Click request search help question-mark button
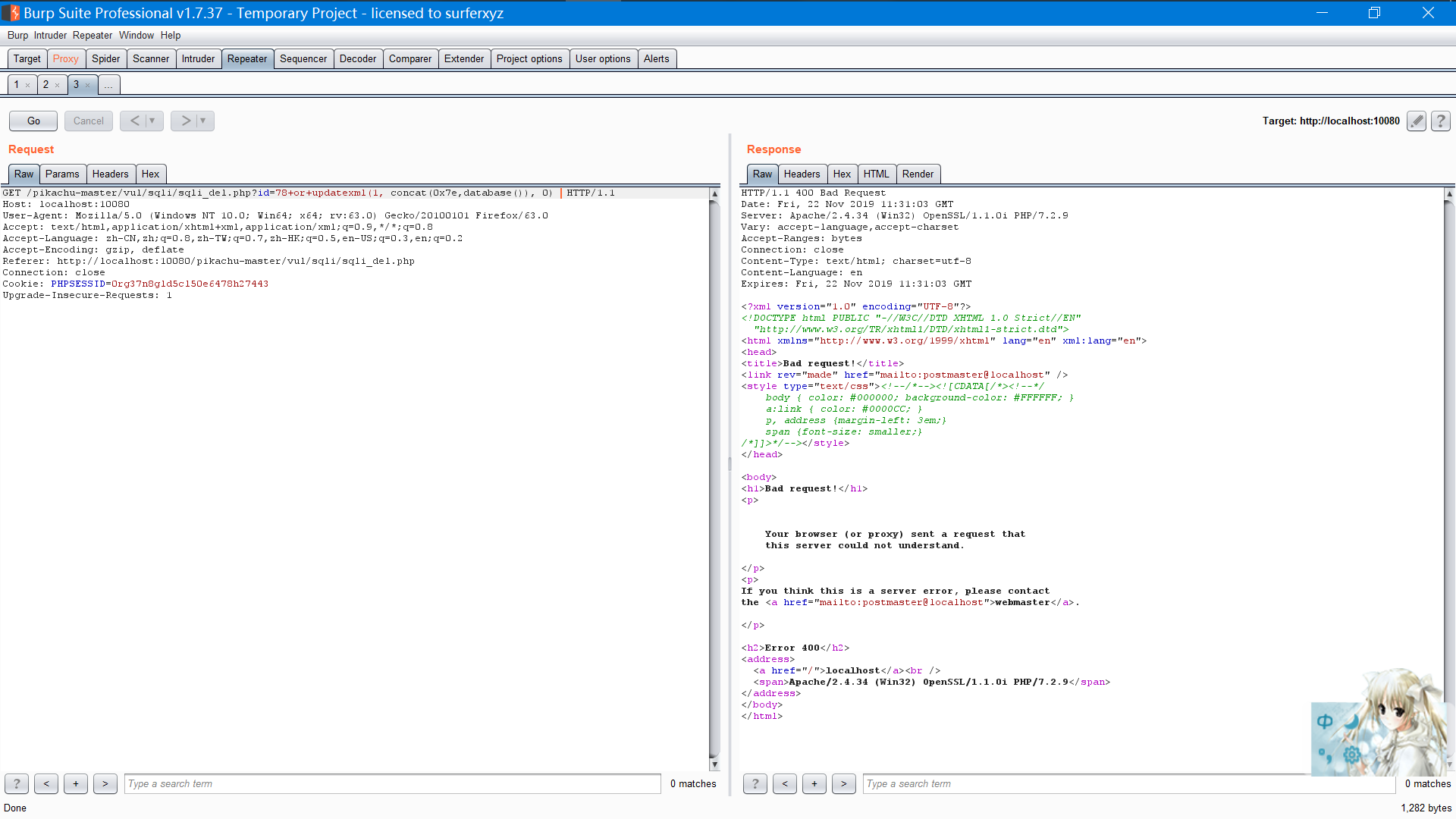The height and width of the screenshot is (819, 1456). point(17,783)
